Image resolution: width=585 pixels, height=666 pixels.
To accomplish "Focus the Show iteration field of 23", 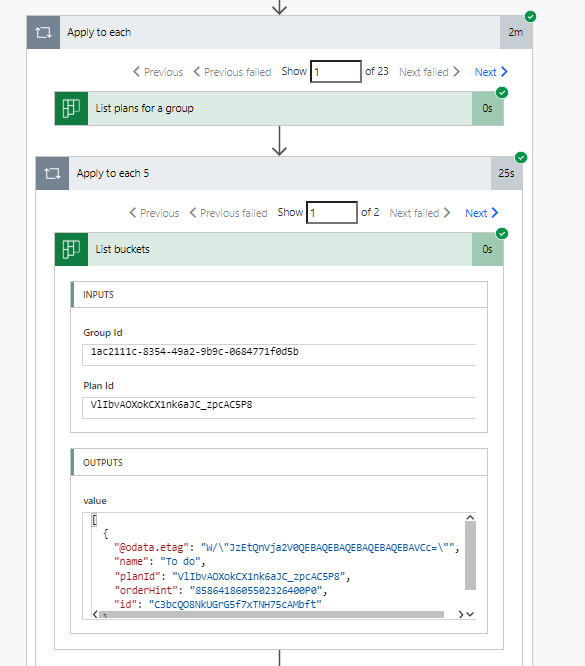I will point(336,71).
